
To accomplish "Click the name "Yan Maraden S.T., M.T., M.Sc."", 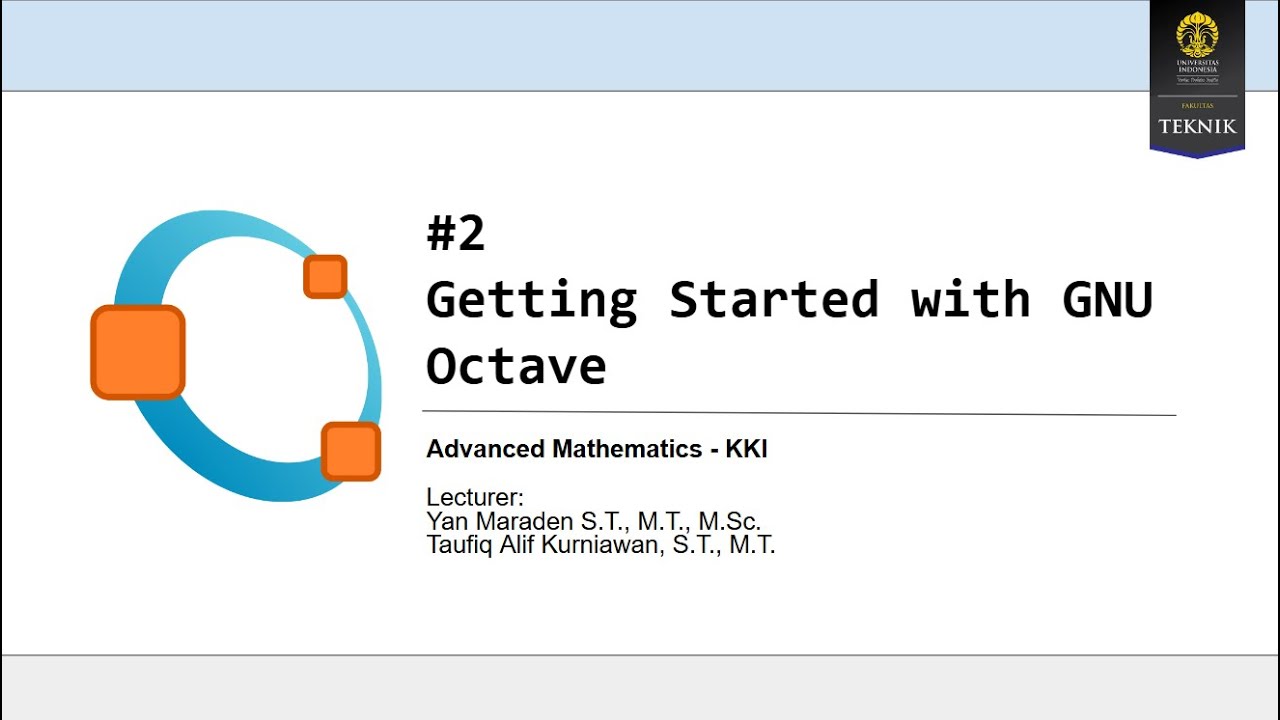I will (594, 521).
